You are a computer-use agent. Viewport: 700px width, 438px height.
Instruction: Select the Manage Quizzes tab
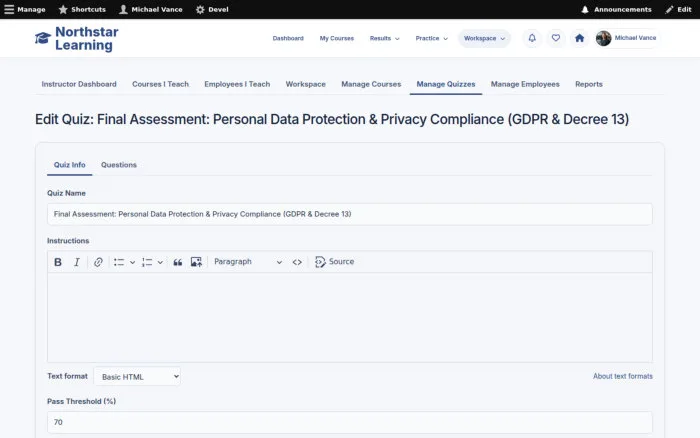pyautogui.click(x=446, y=84)
